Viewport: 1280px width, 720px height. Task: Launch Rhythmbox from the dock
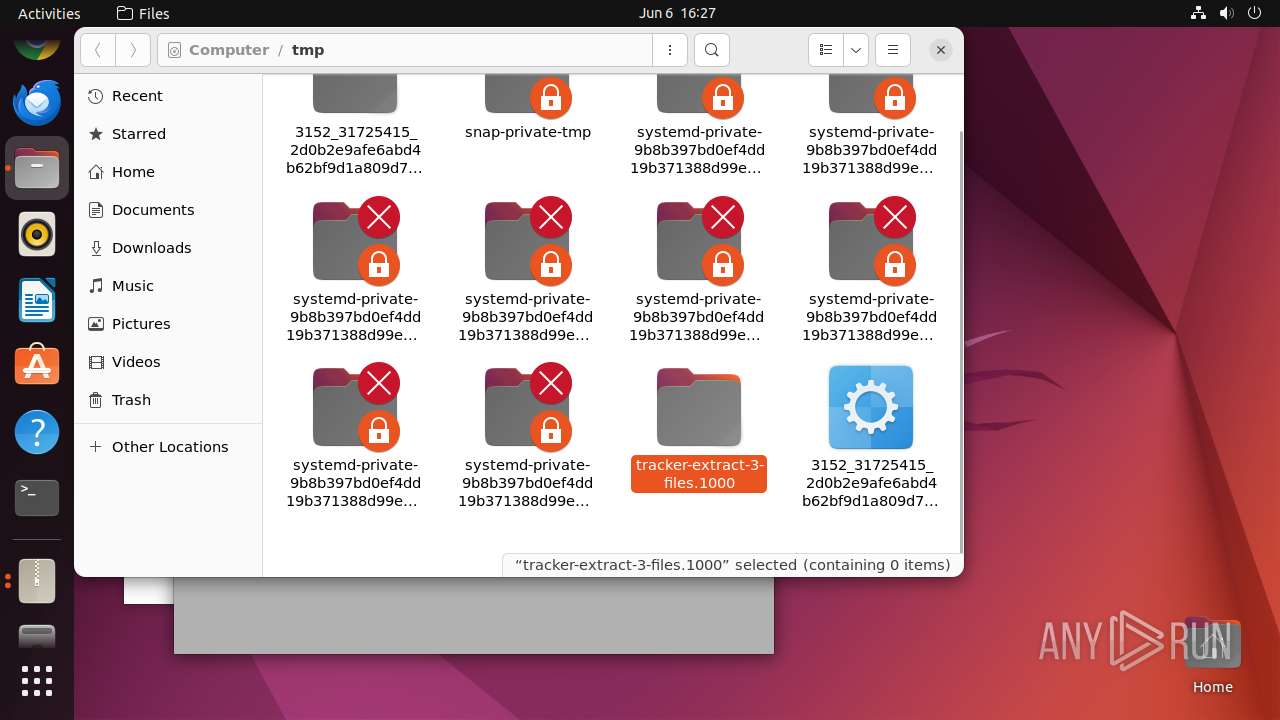pos(37,234)
